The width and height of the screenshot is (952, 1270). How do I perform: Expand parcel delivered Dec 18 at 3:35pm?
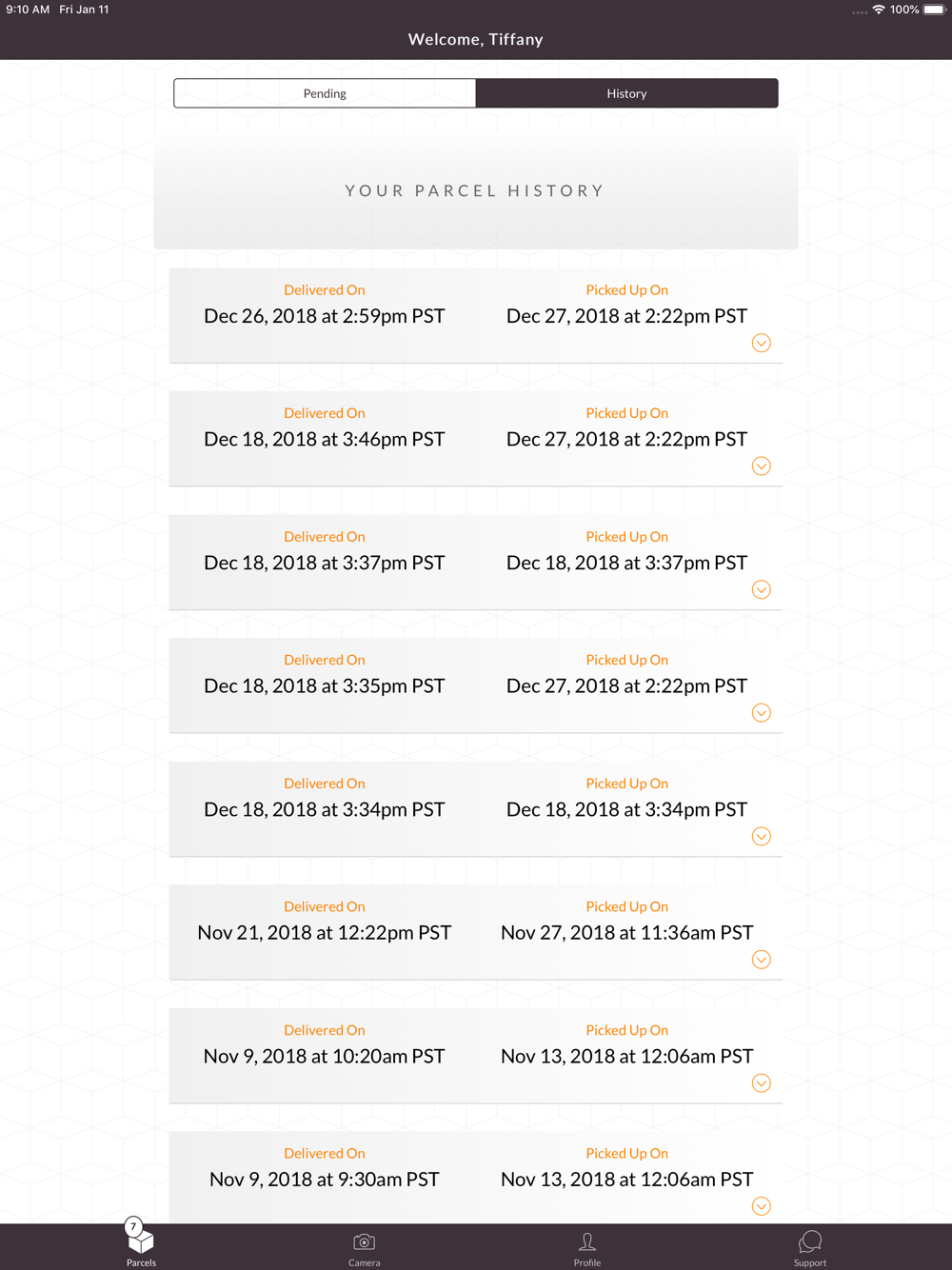tap(762, 713)
